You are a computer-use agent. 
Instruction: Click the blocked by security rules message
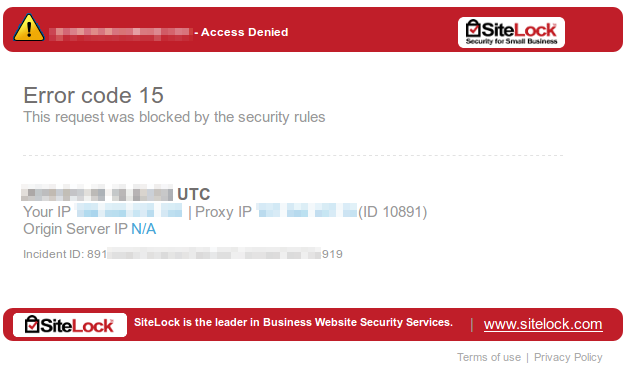click(x=174, y=117)
